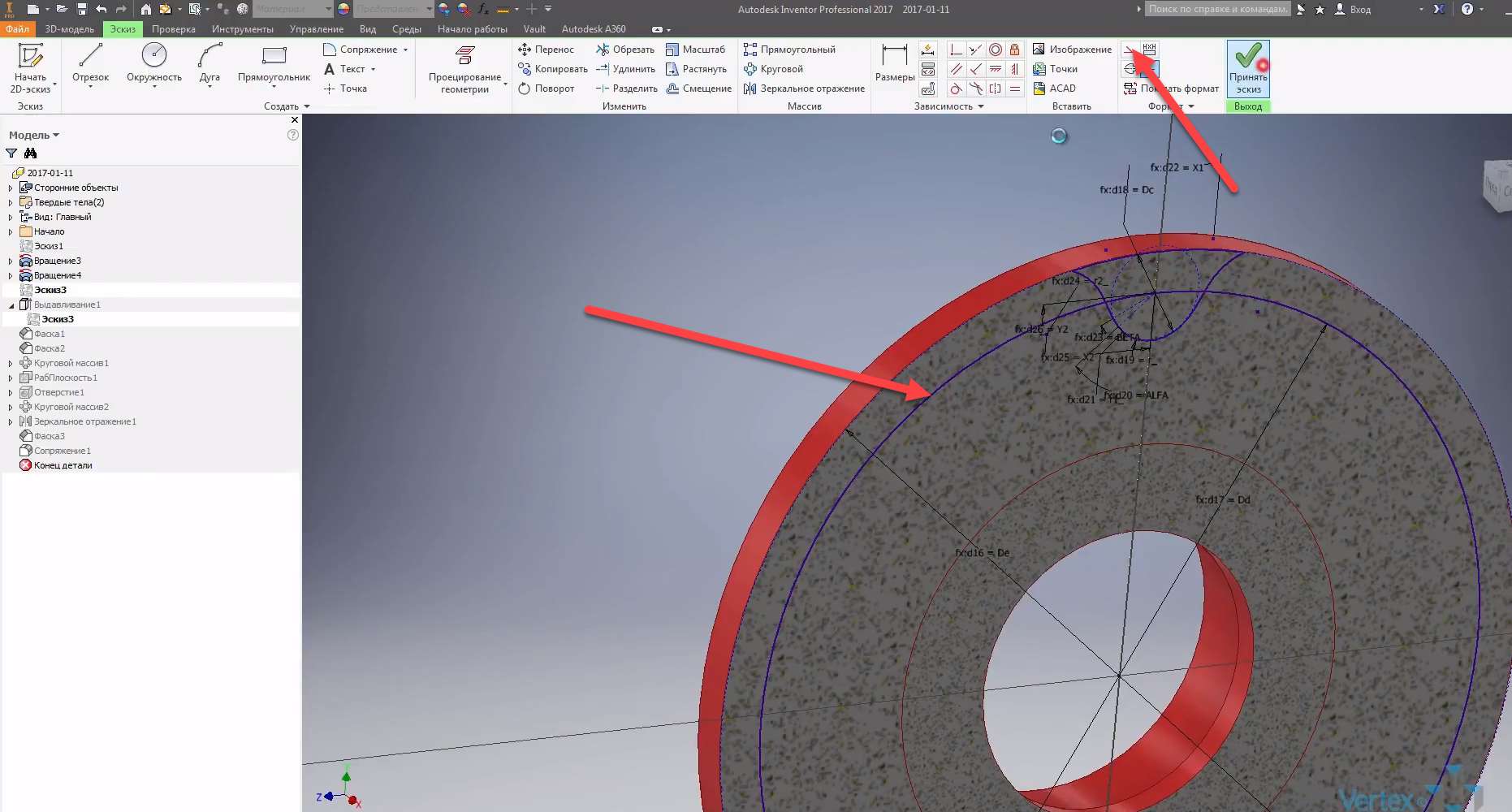
Task: Click the Equal constraint icon
Action: (x=1015, y=89)
